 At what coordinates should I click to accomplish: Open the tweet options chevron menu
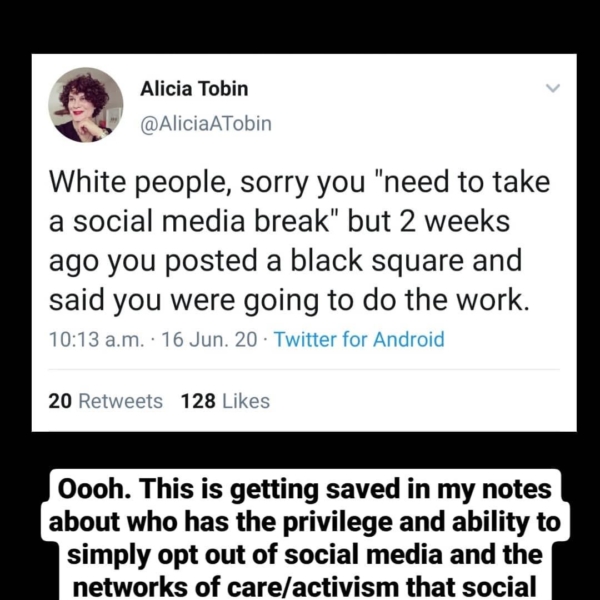pos(549,90)
